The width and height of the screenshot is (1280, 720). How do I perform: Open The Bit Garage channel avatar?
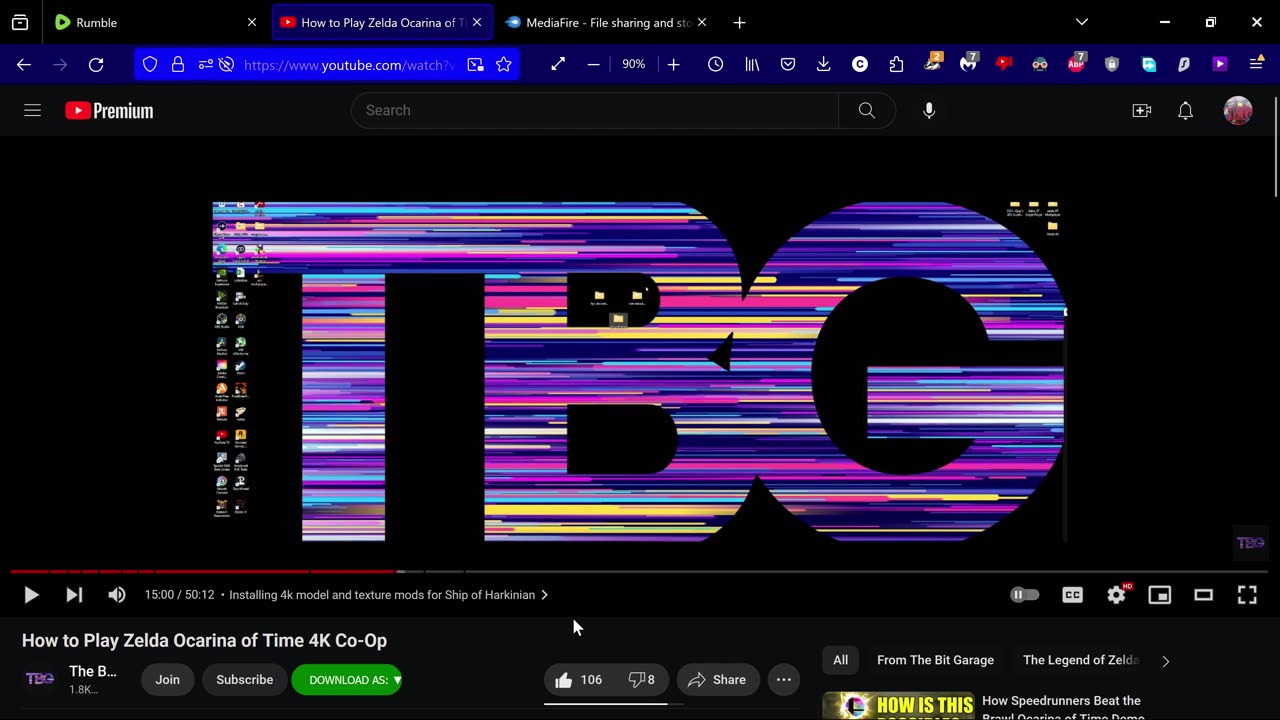point(40,680)
